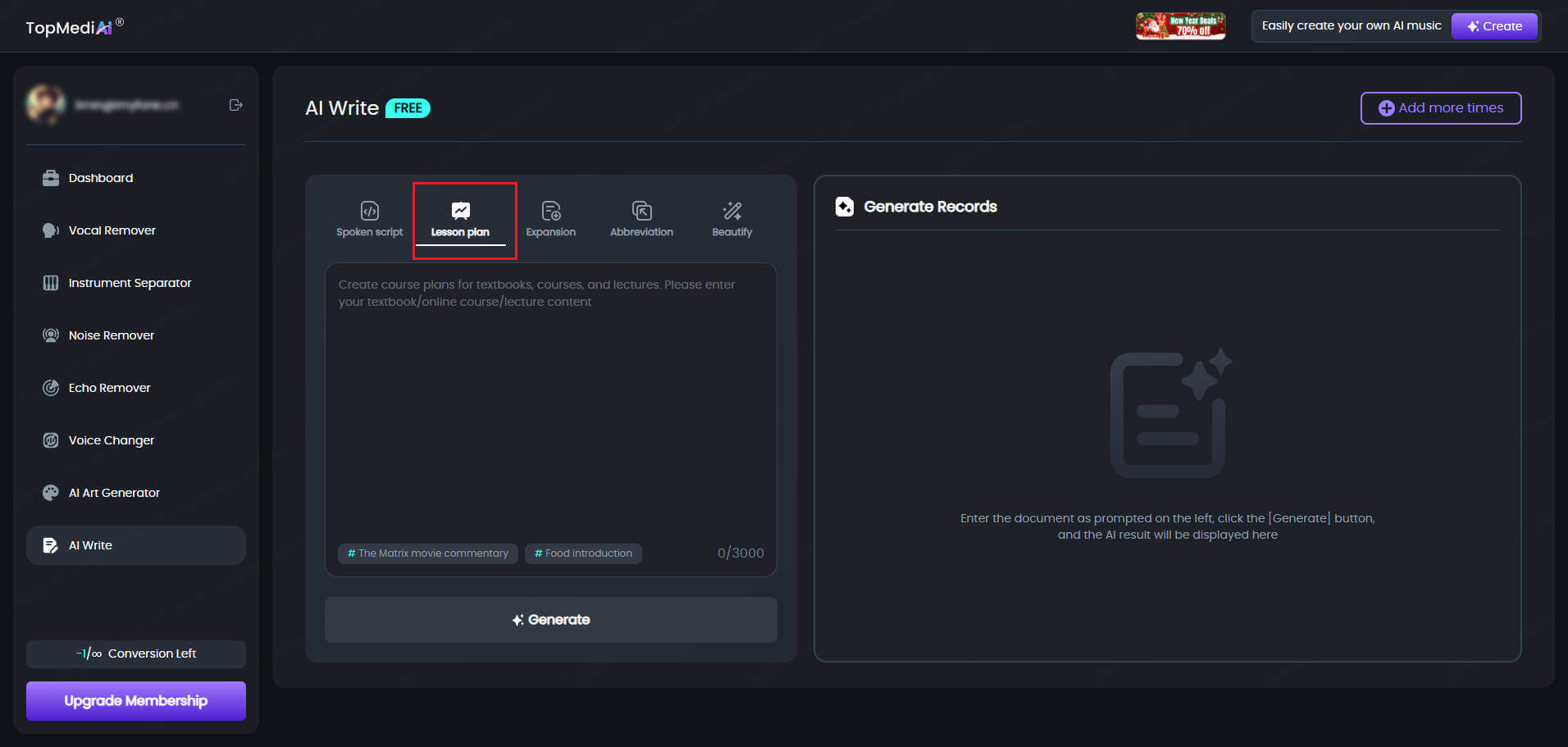The image size is (1568, 747).
Task: Click the sparkle icon in the Create button
Action: pyautogui.click(x=1474, y=26)
